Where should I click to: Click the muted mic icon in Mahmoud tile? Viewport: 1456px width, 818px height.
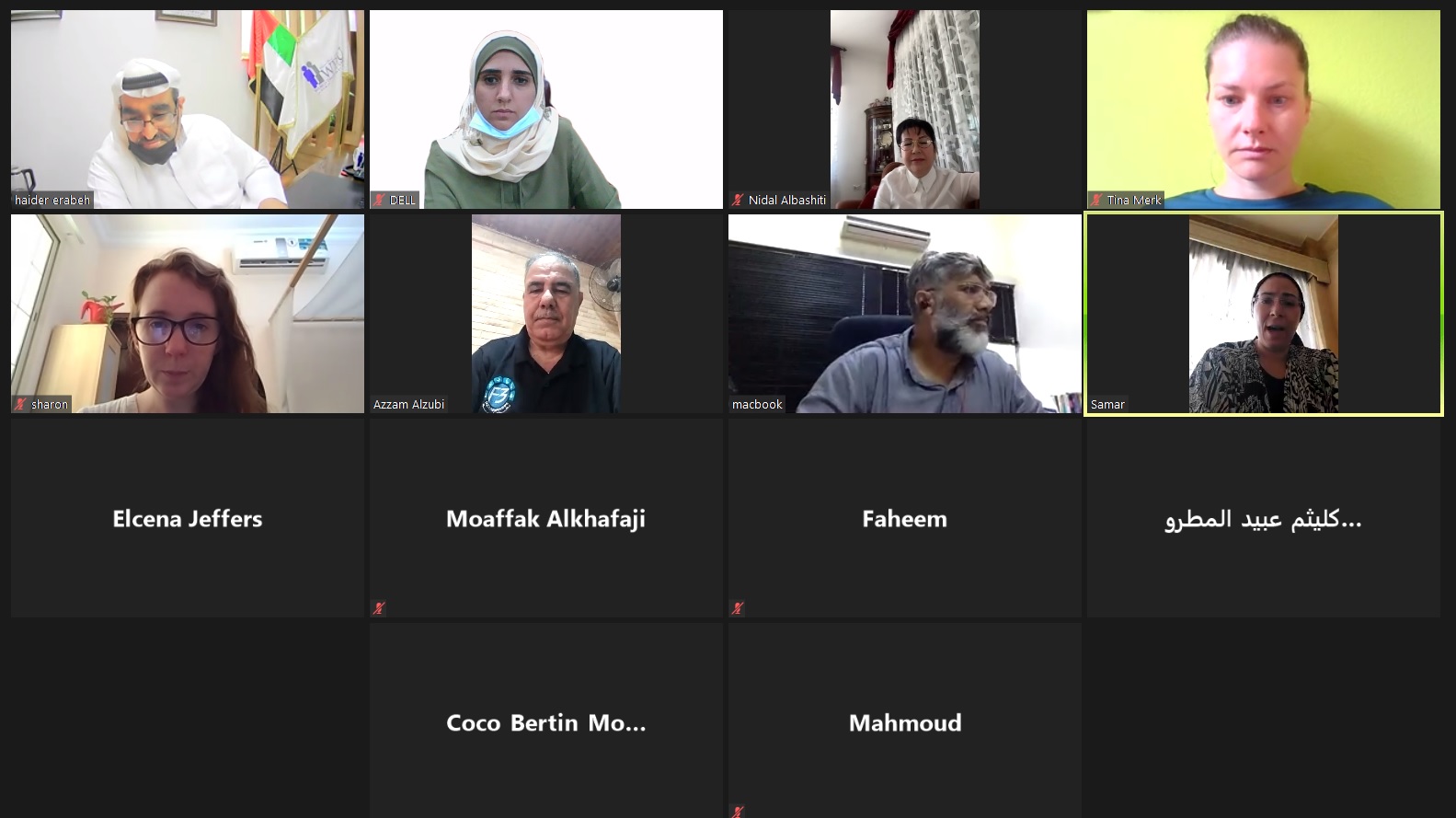click(738, 812)
